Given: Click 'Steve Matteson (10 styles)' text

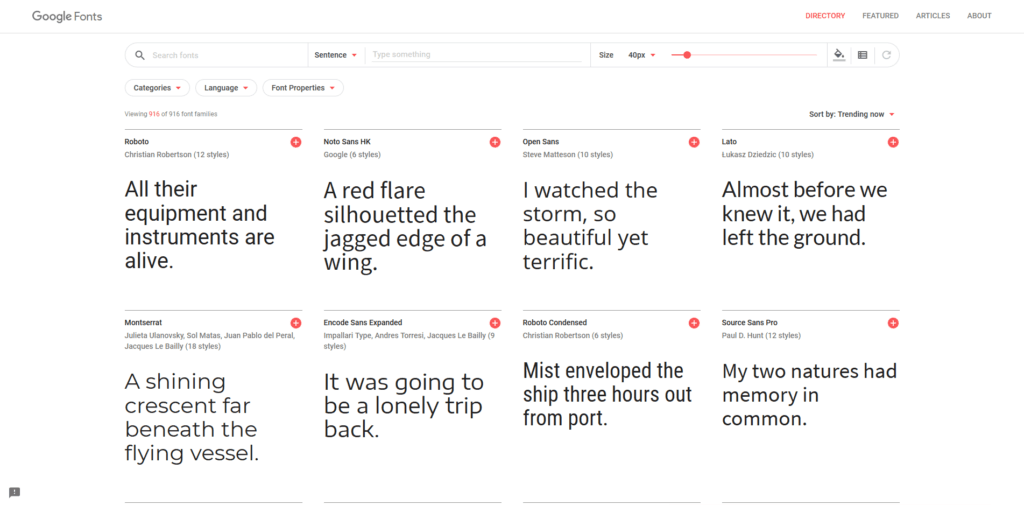Looking at the screenshot, I should pyautogui.click(x=568, y=155).
